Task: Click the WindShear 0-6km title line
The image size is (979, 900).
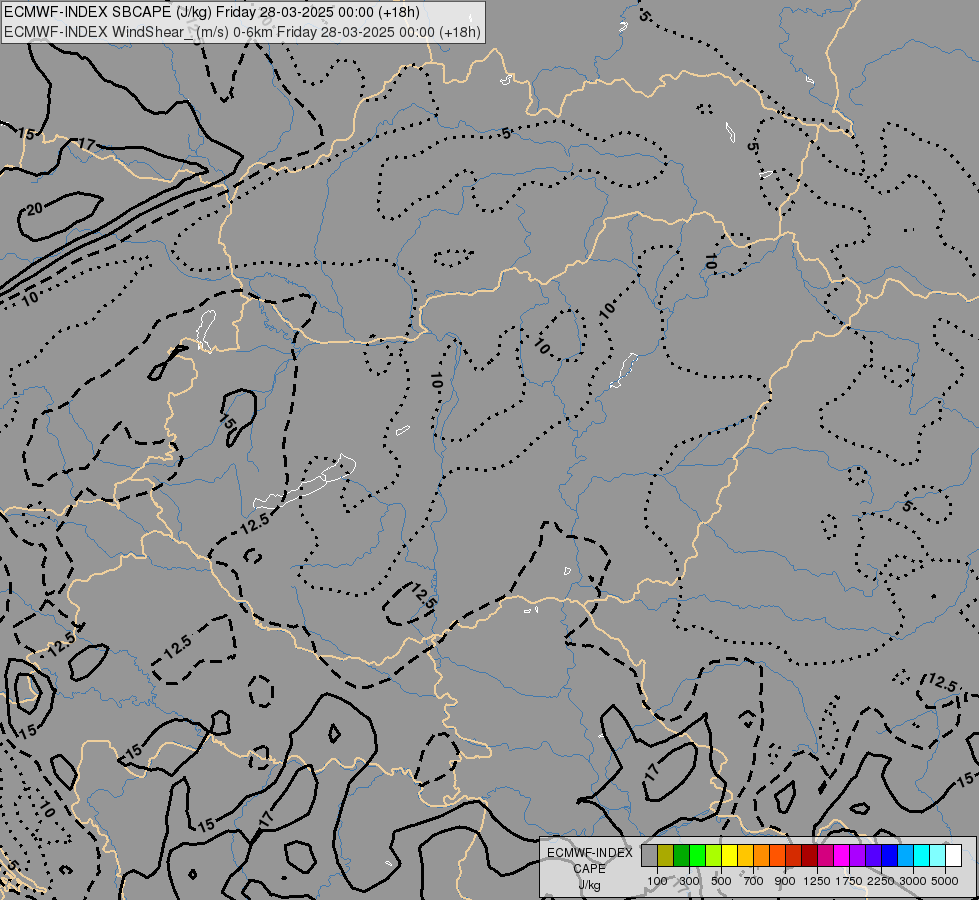Action: (x=242, y=32)
